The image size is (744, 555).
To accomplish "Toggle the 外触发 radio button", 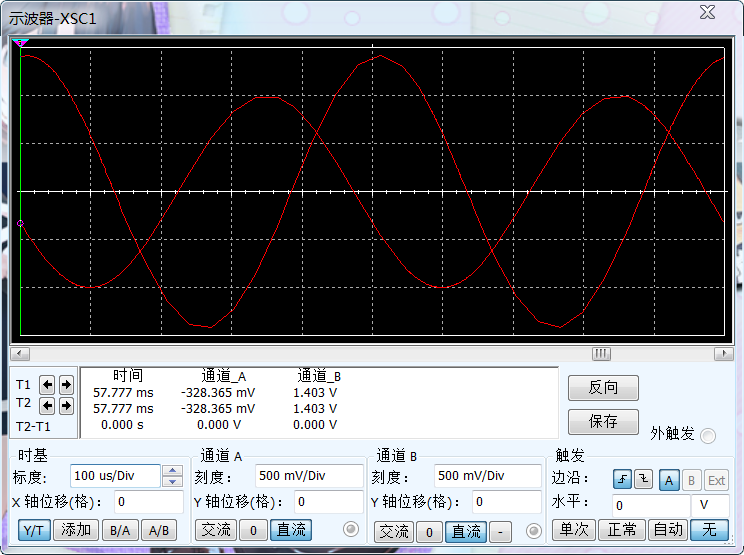I will coord(708,435).
